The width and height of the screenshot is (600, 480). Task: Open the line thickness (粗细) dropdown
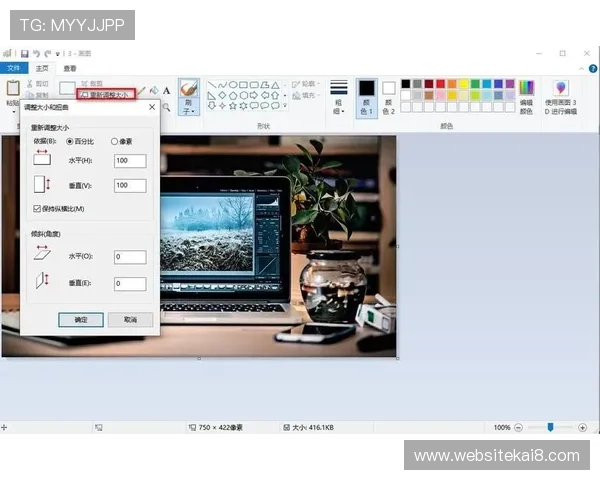point(339,93)
